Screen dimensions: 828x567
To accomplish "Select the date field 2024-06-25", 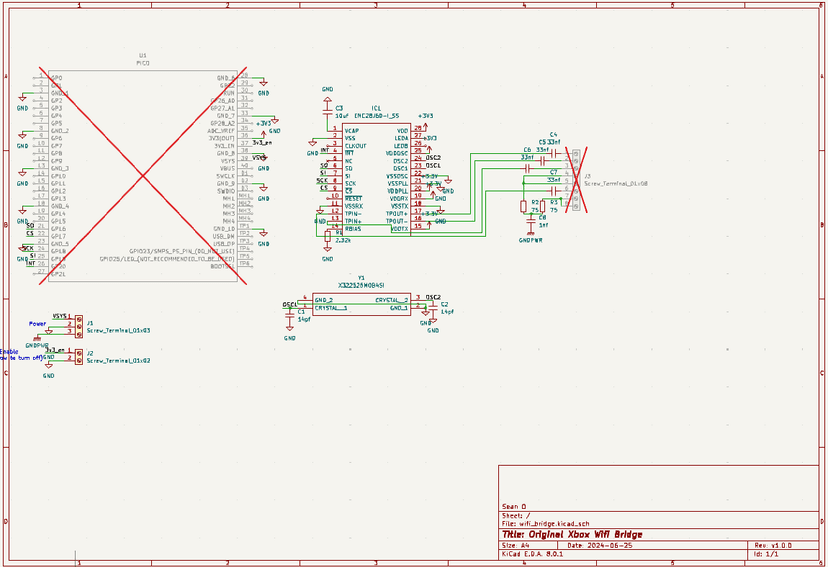I will pos(592,546).
